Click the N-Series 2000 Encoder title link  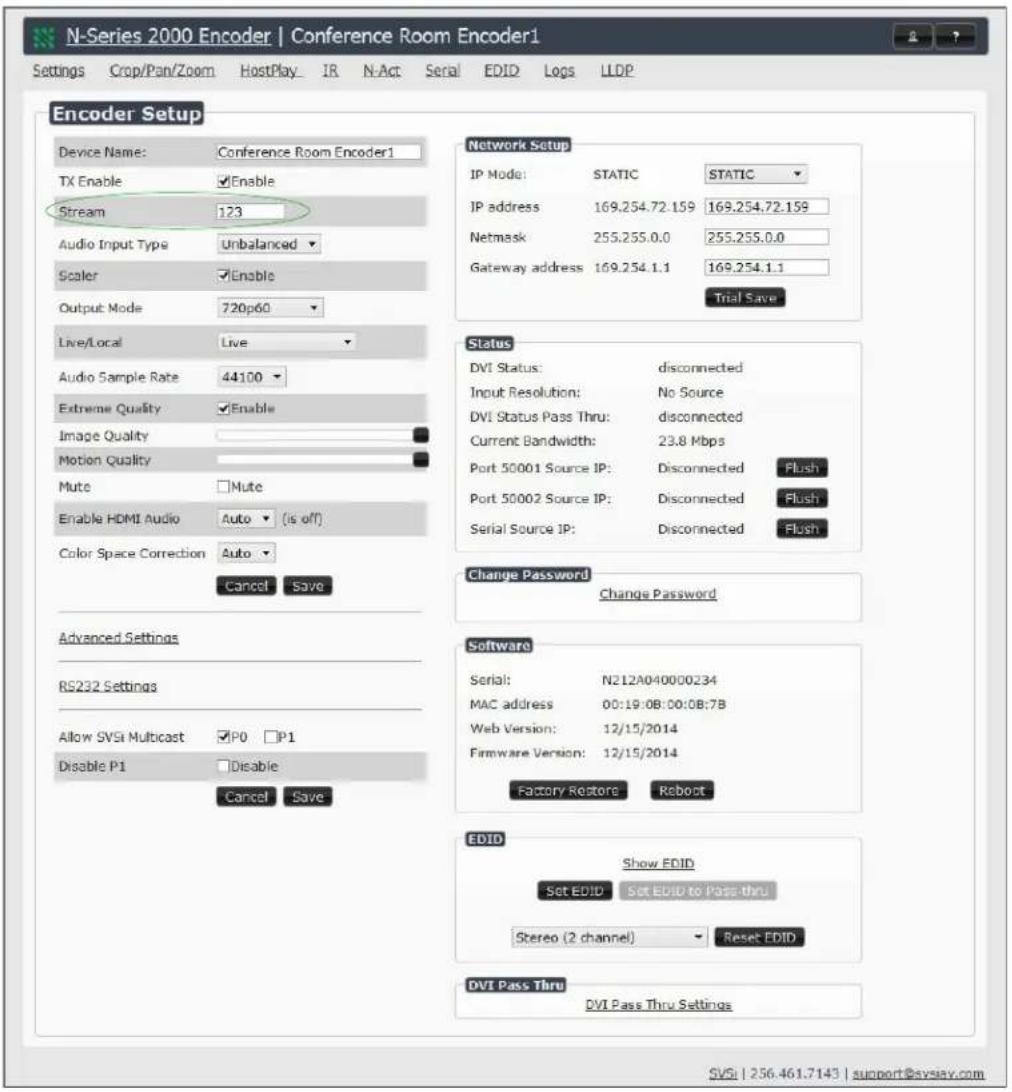(169, 37)
